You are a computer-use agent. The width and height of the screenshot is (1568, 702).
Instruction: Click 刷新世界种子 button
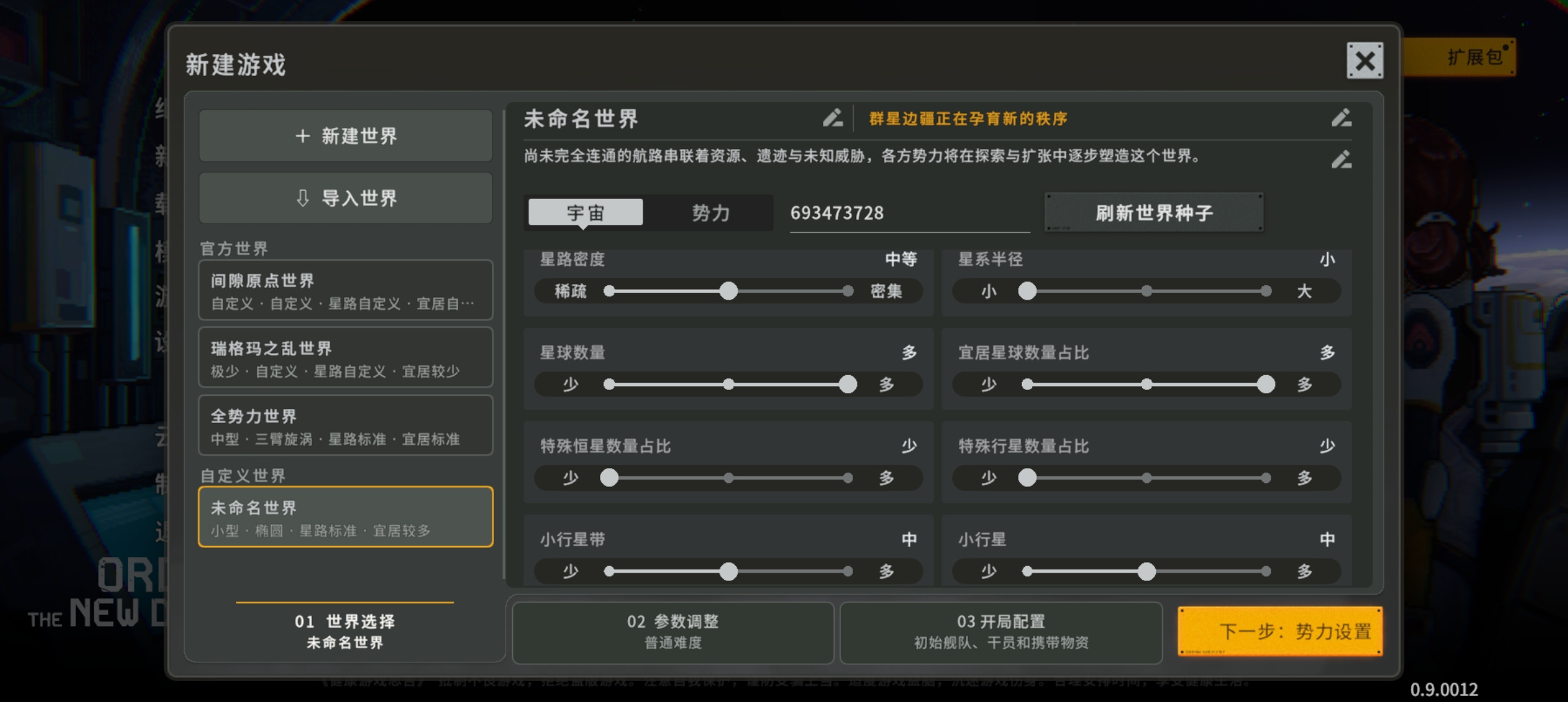click(x=1154, y=213)
